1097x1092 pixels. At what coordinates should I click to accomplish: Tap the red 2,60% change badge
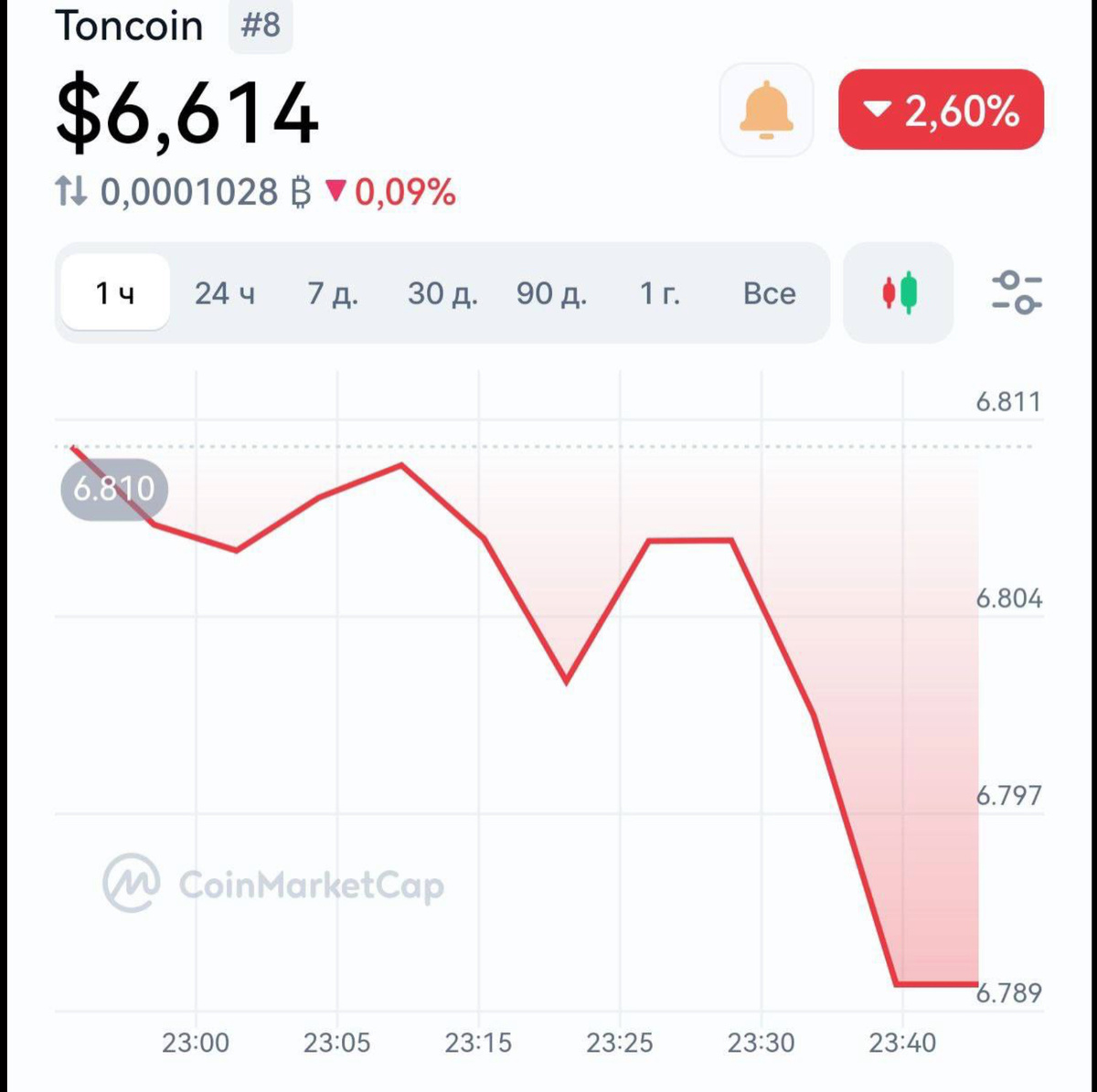[941, 110]
